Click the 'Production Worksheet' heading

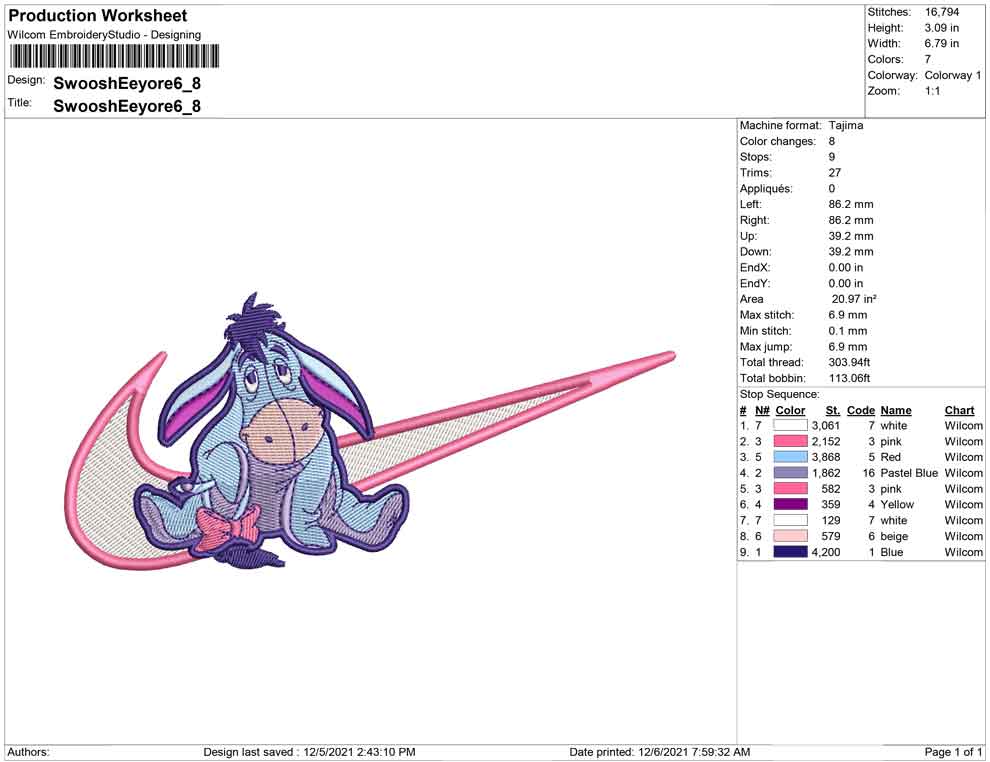coord(98,16)
